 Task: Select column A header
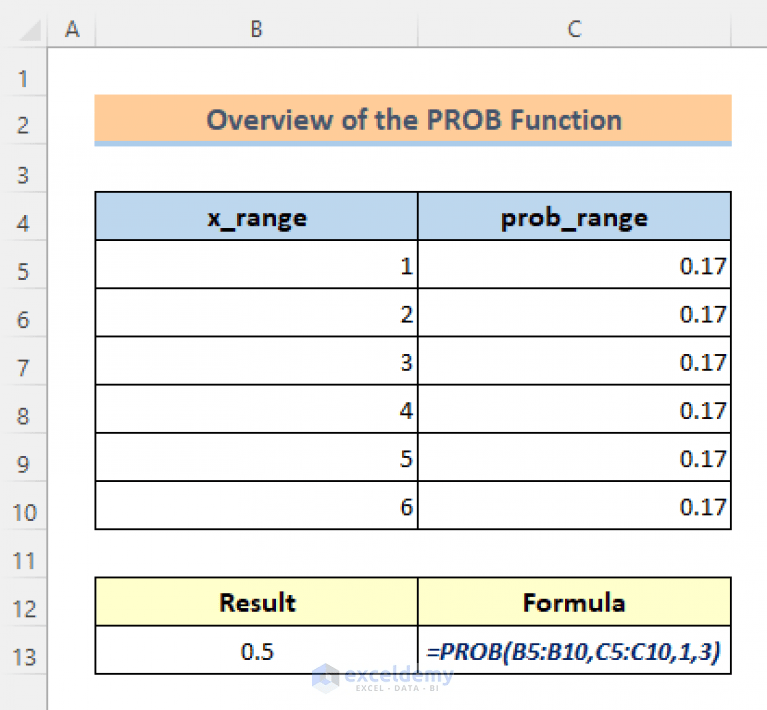tap(72, 29)
